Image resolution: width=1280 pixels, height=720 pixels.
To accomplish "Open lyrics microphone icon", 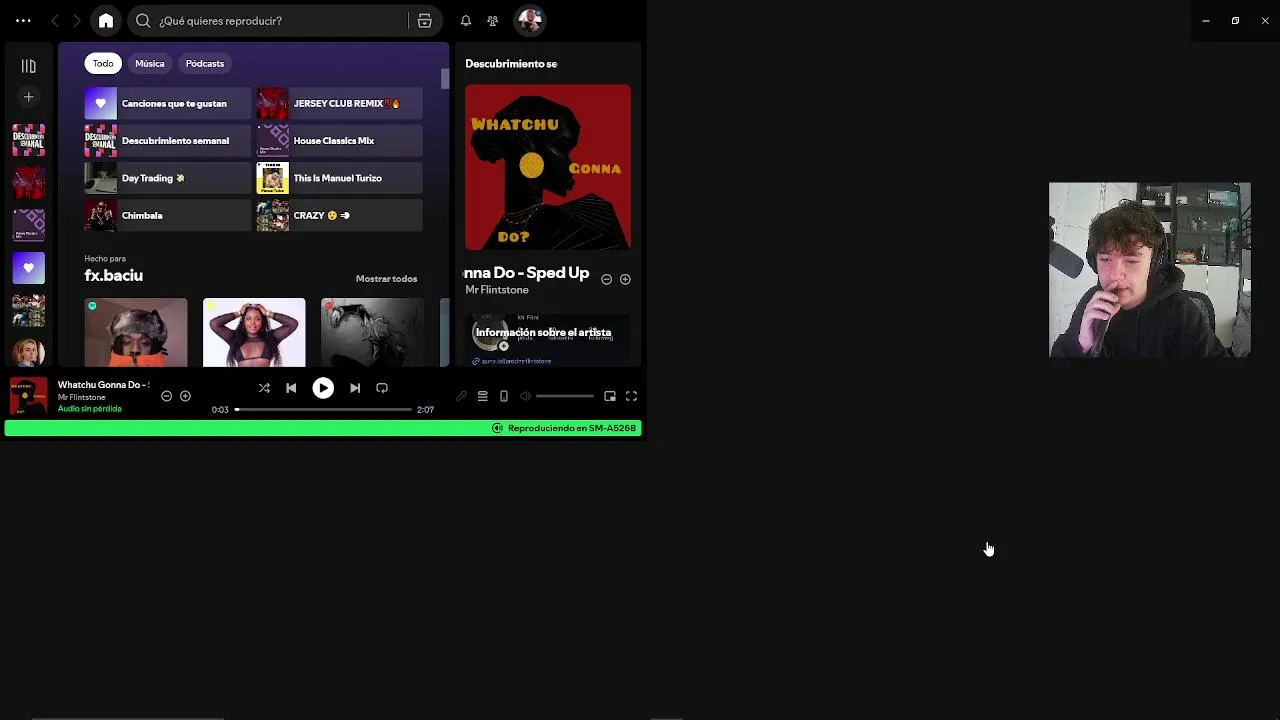I will [461, 397].
